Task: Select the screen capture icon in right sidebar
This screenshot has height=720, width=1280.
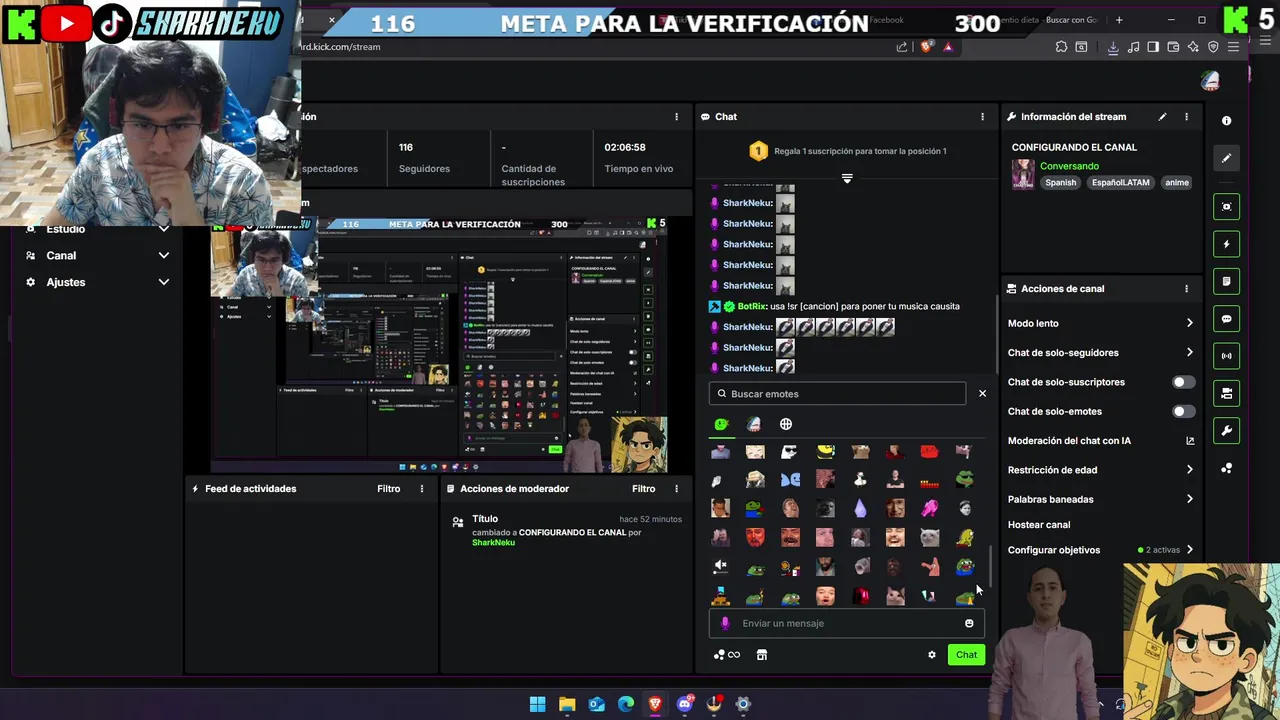Action: click(x=1226, y=207)
